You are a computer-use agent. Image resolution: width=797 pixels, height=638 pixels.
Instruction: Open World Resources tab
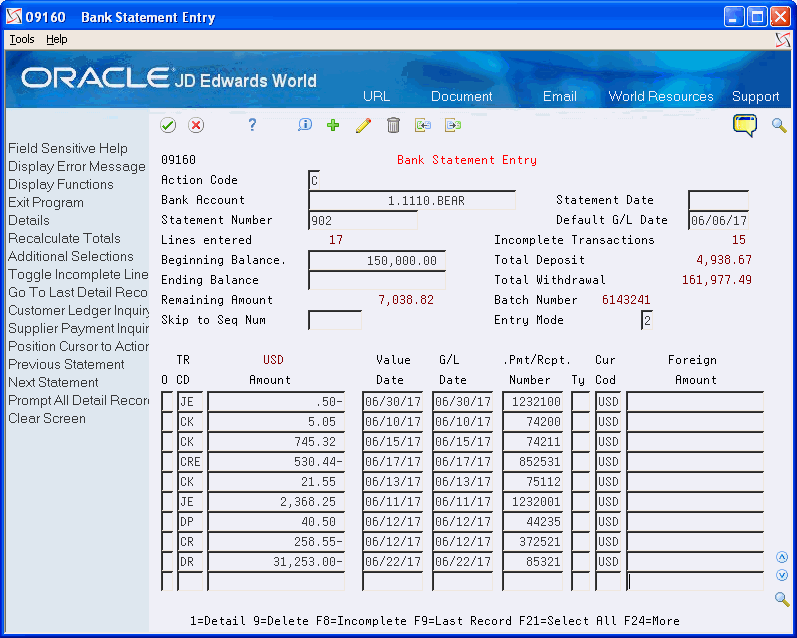661,96
